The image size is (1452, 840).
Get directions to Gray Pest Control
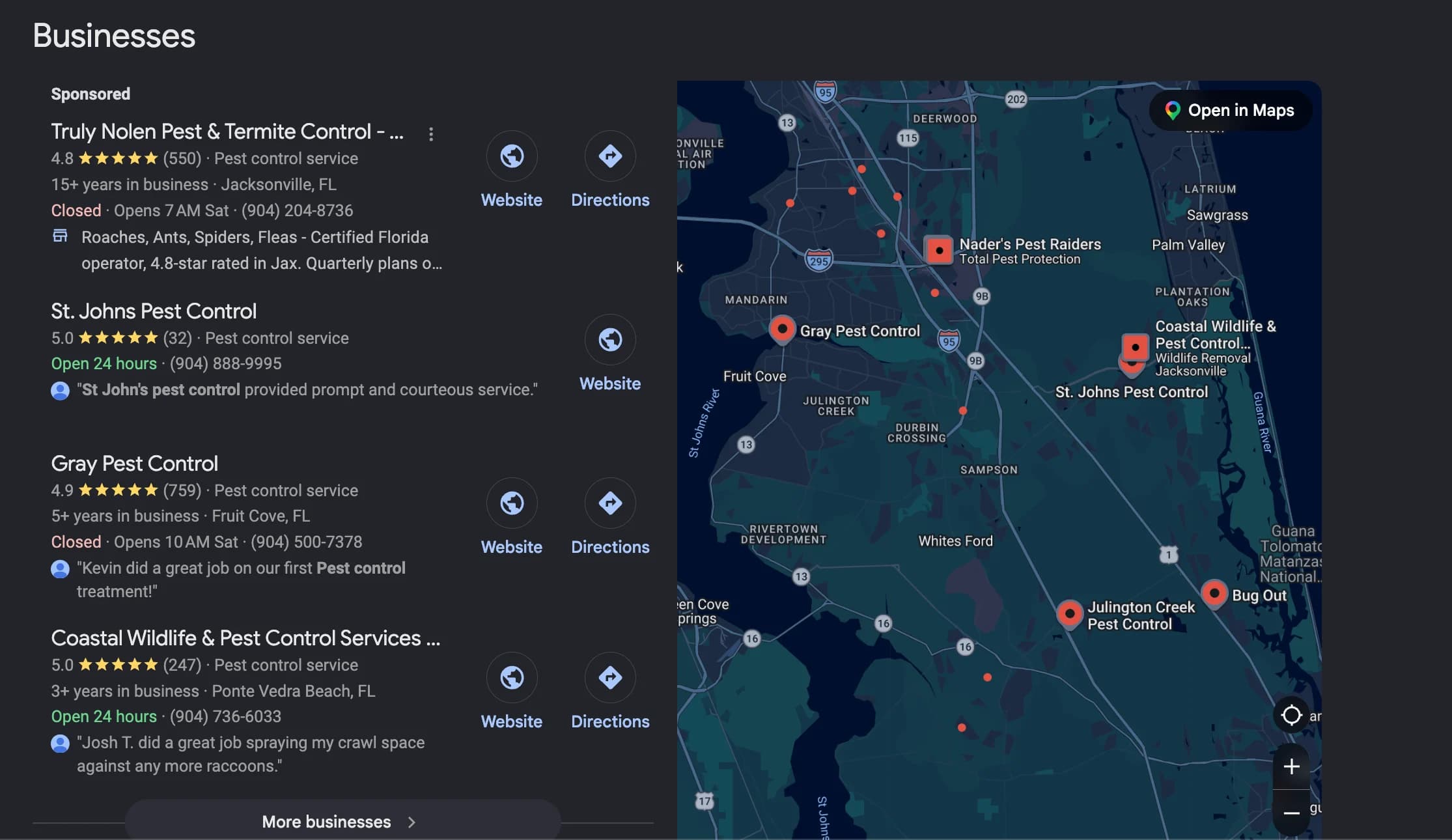click(x=610, y=503)
